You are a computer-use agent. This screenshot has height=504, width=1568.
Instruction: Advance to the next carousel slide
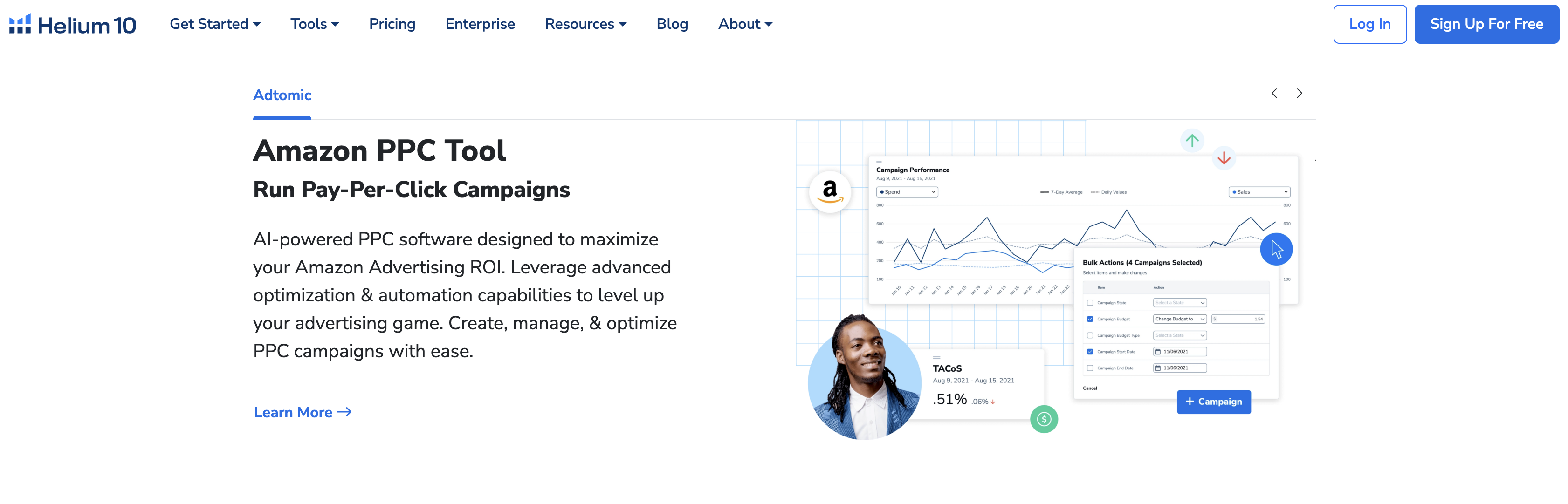pos(1299,93)
